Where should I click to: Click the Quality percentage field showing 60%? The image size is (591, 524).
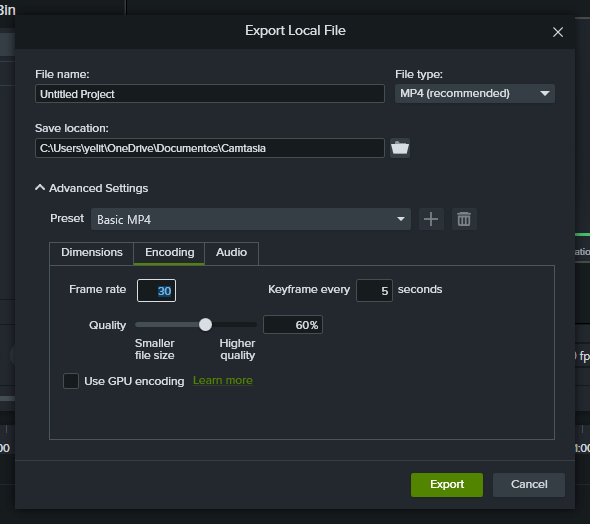(293, 325)
